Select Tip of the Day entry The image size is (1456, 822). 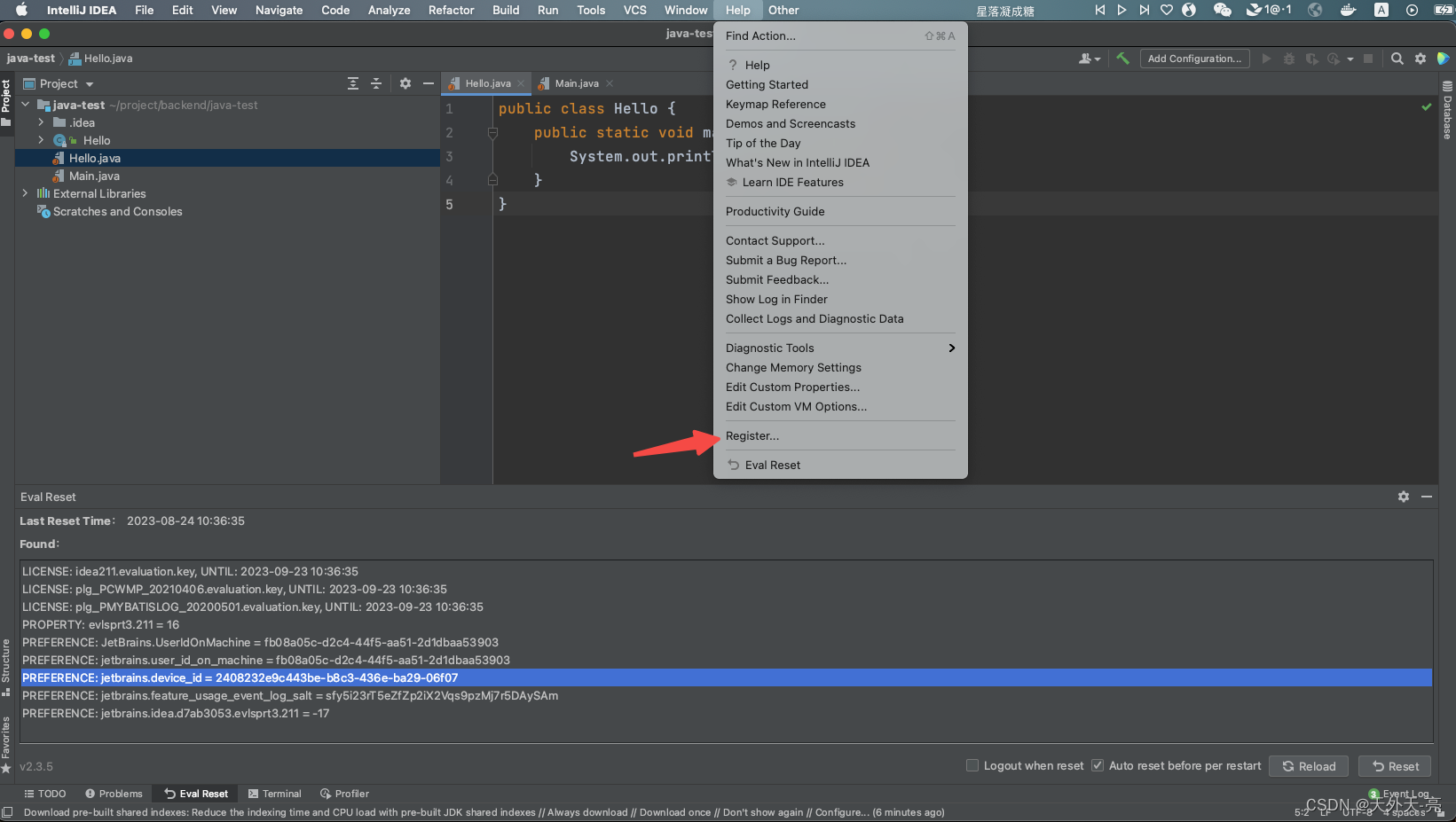coord(840,143)
